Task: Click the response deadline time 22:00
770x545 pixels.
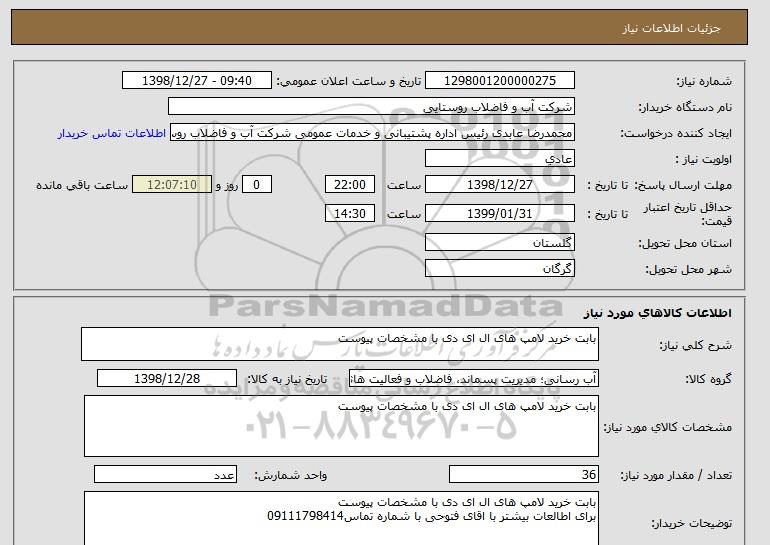Action: pyautogui.click(x=350, y=185)
